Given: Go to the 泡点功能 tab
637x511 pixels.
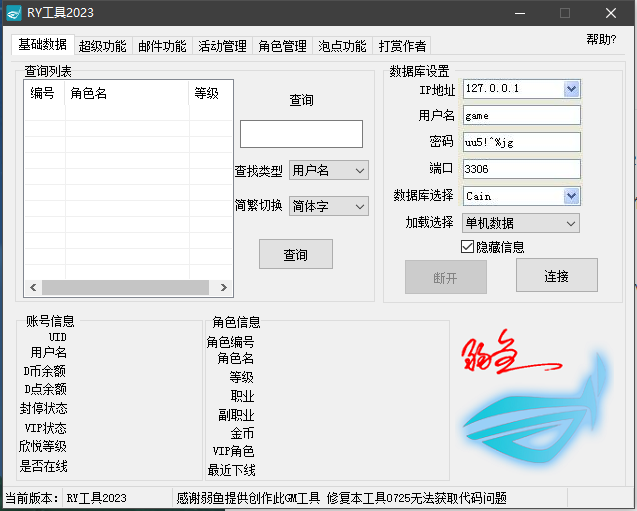Looking at the screenshot, I should (x=342, y=46).
